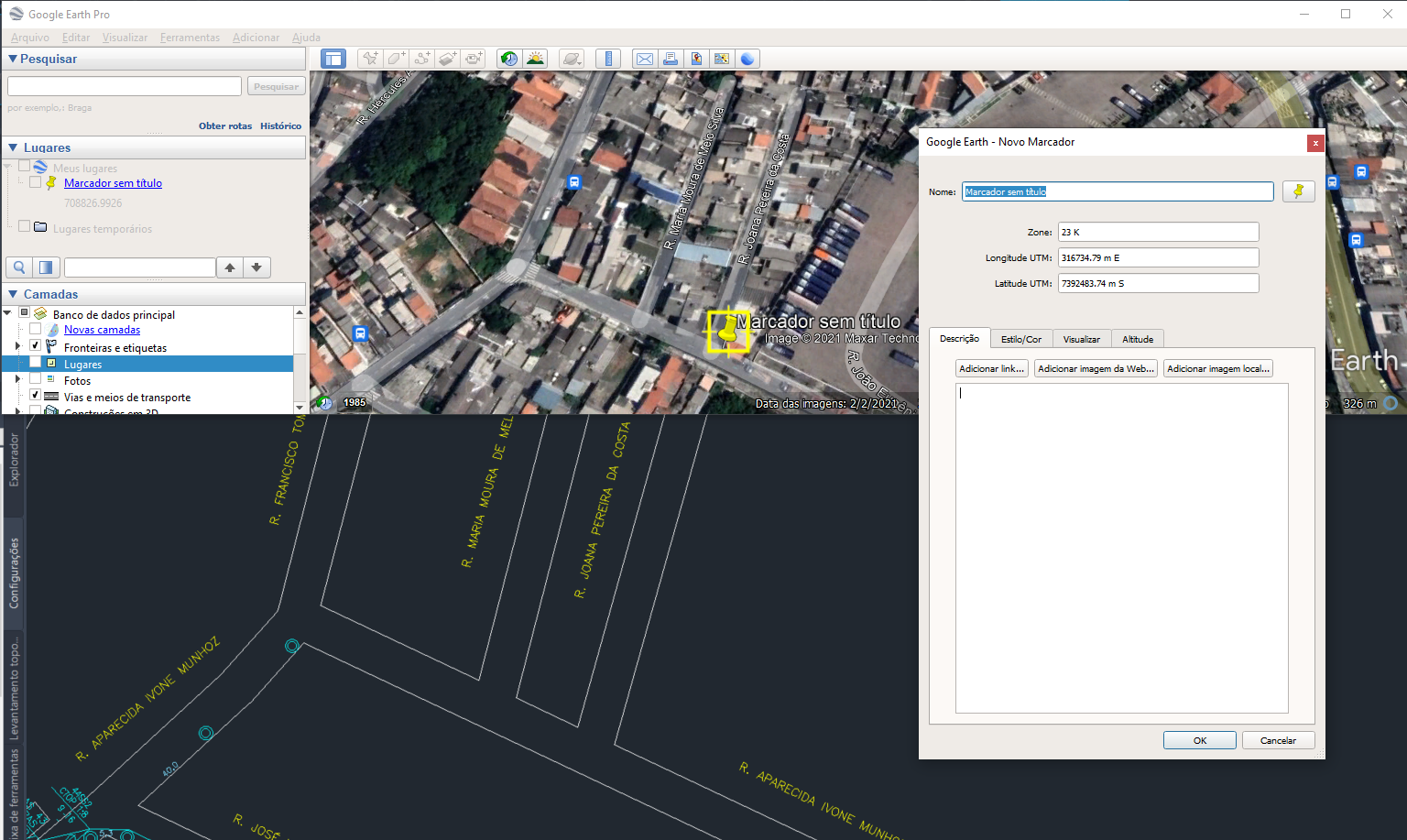Uncheck the Fronteiras e etiquetas layer
This screenshot has width=1407, height=840.
point(36,345)
